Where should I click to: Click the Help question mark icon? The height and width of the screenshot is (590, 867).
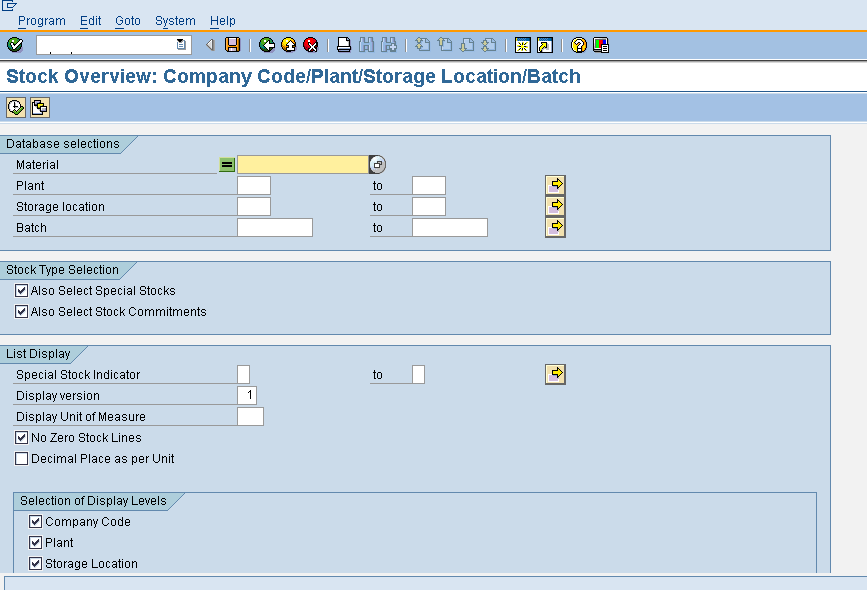click(x=578, y=44)
